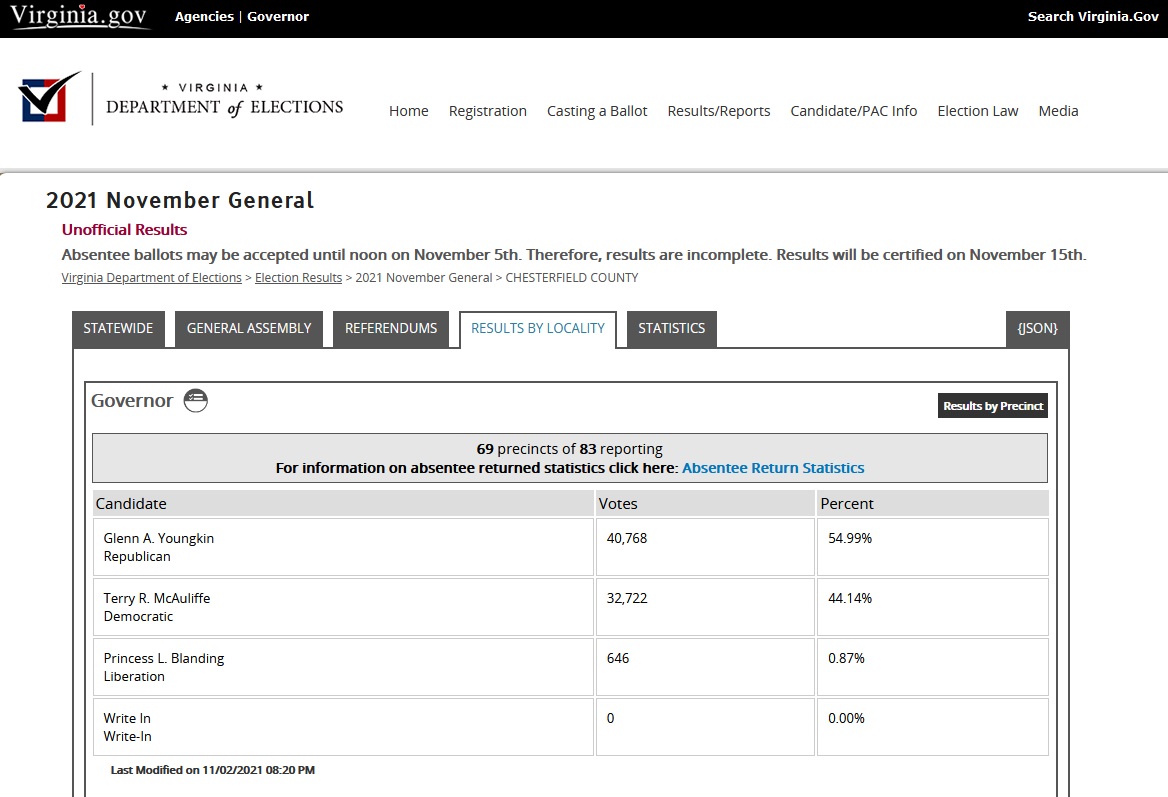Click the 0.00% percent value
The width and height of the screenshot is (1168, 797).
(x=846, y=718)
